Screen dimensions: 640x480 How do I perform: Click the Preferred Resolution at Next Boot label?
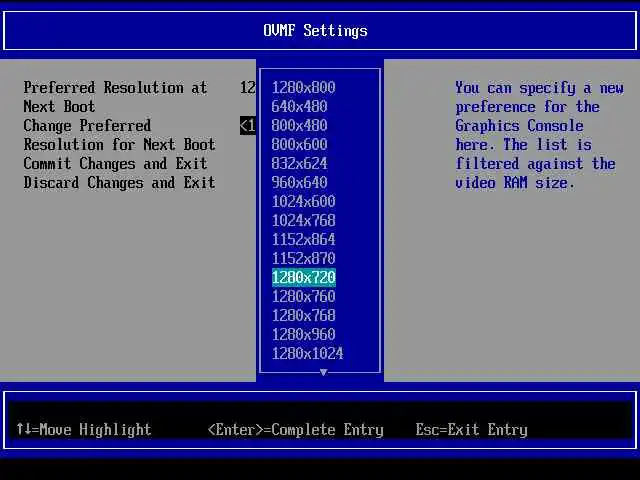(115, 97)
